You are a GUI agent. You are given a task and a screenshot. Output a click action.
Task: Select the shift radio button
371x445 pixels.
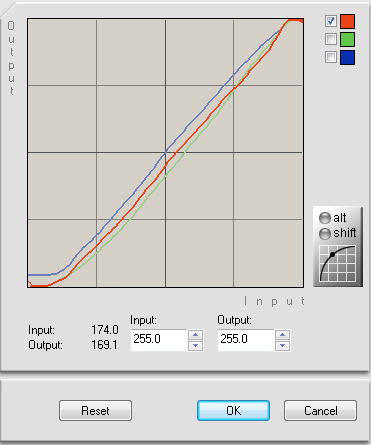click(x=325, y=233)
